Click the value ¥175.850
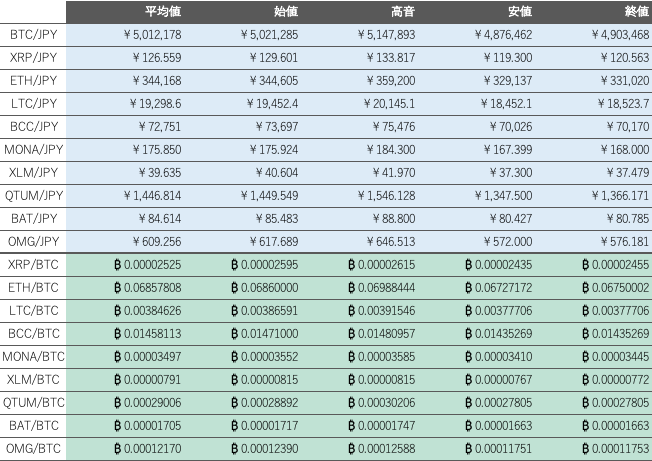The width and height of the screenshot is (652, 461). pos(157,149)
